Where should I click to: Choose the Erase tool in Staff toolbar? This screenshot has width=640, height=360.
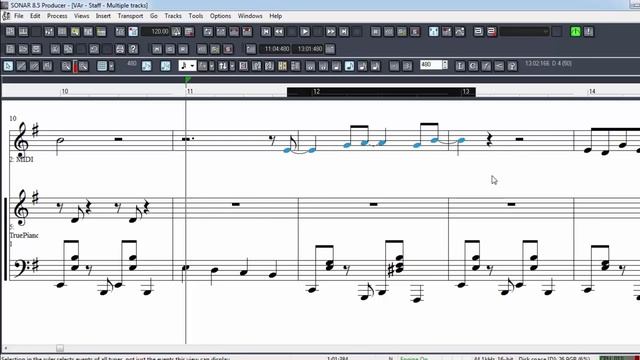point(34,66)
